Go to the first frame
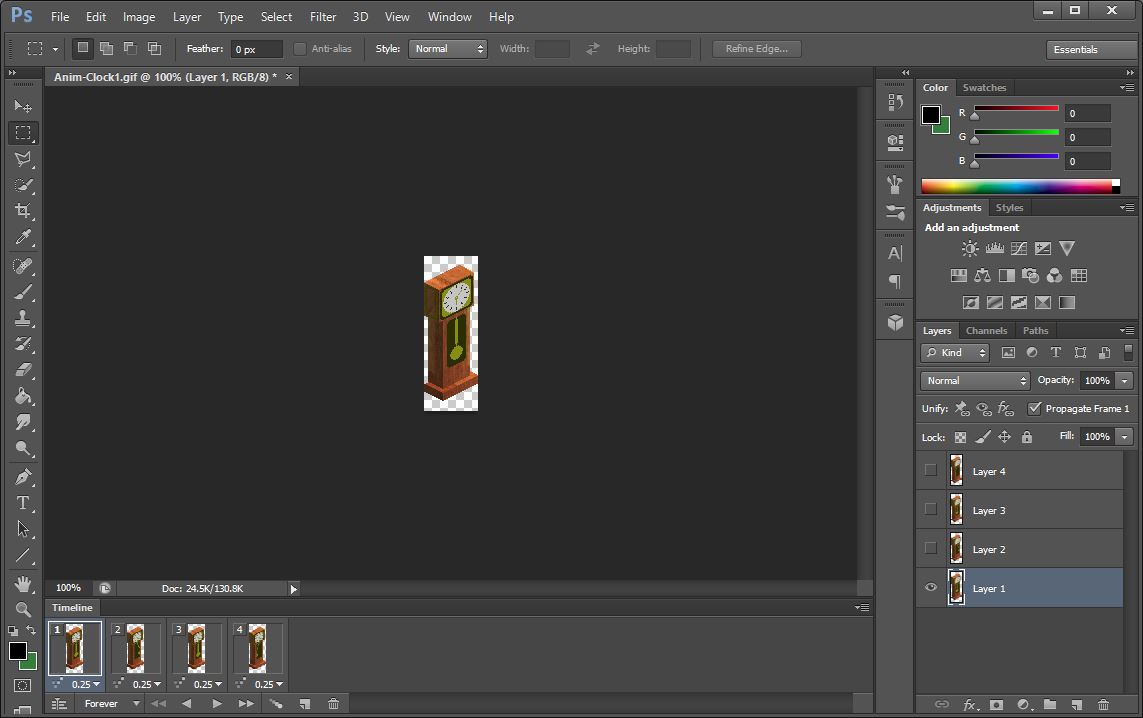1143x718 pixels. point(157,703)
